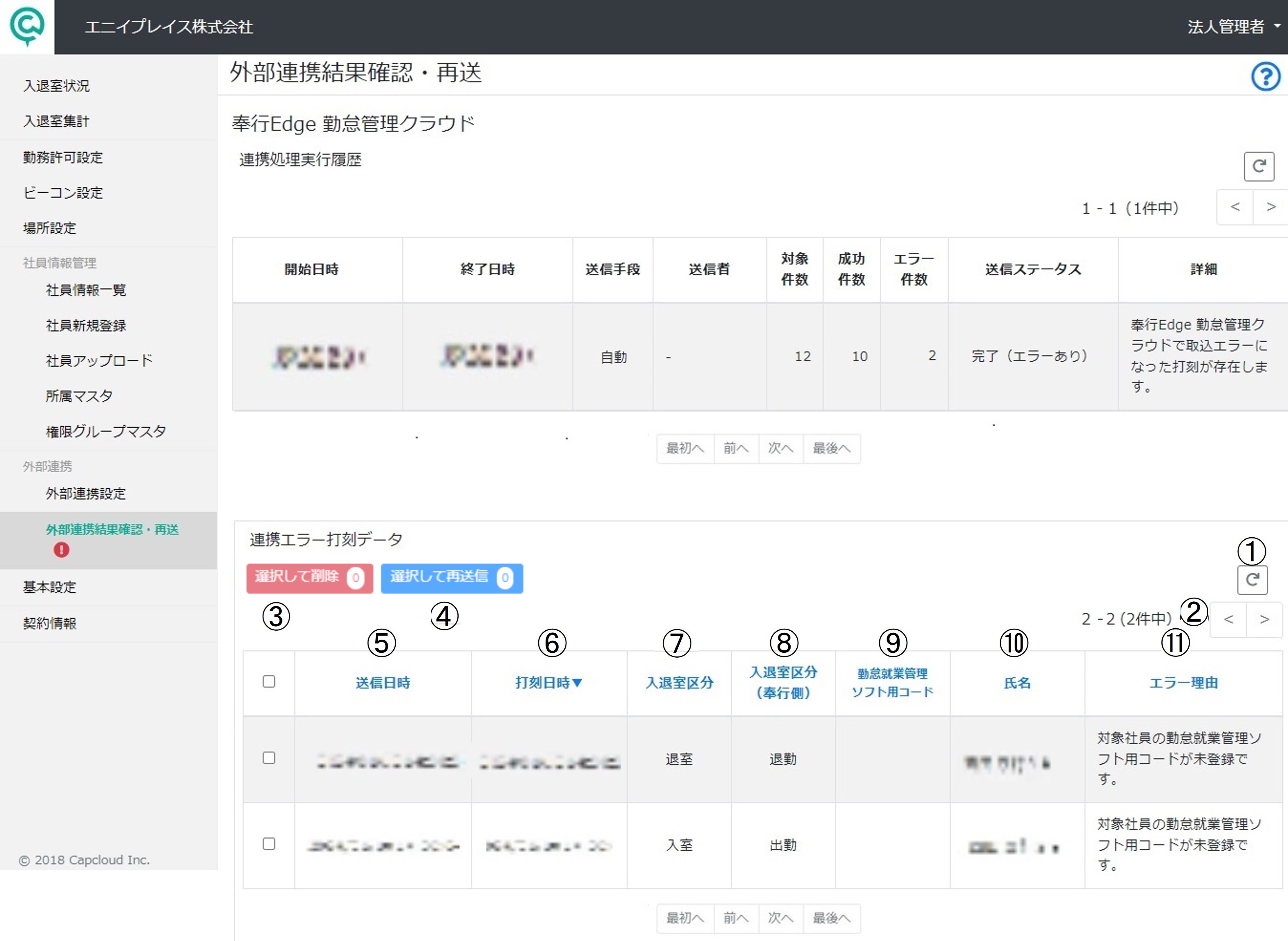1288x941 pixels.
Task: Sort by 氏名 column header
Action: (1017, 683)
